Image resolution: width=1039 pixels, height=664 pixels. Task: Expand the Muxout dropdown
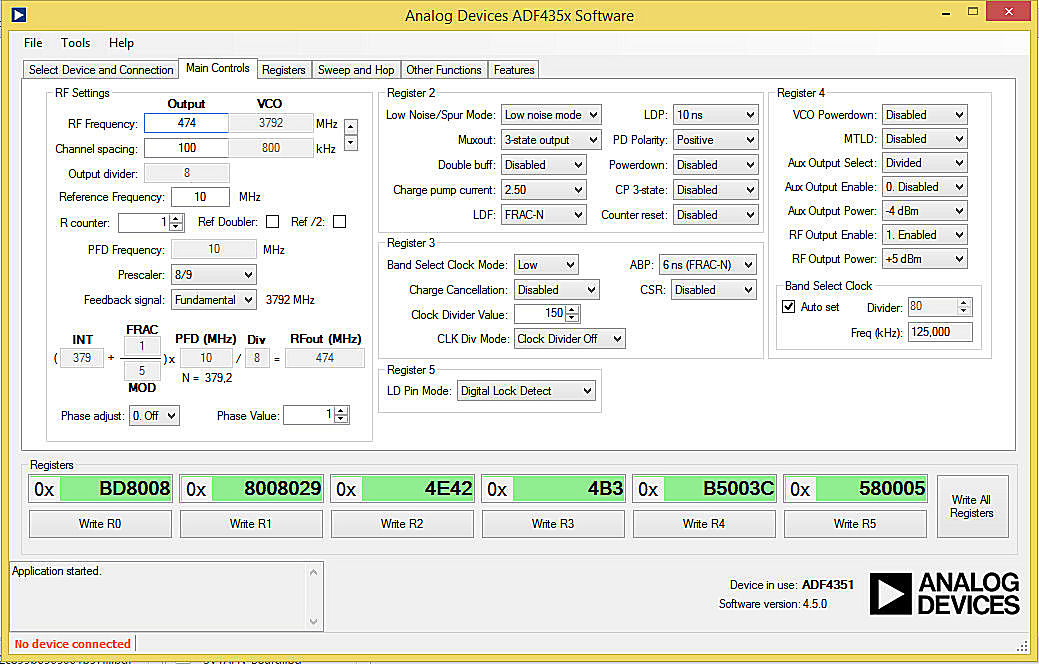[551, 140]
